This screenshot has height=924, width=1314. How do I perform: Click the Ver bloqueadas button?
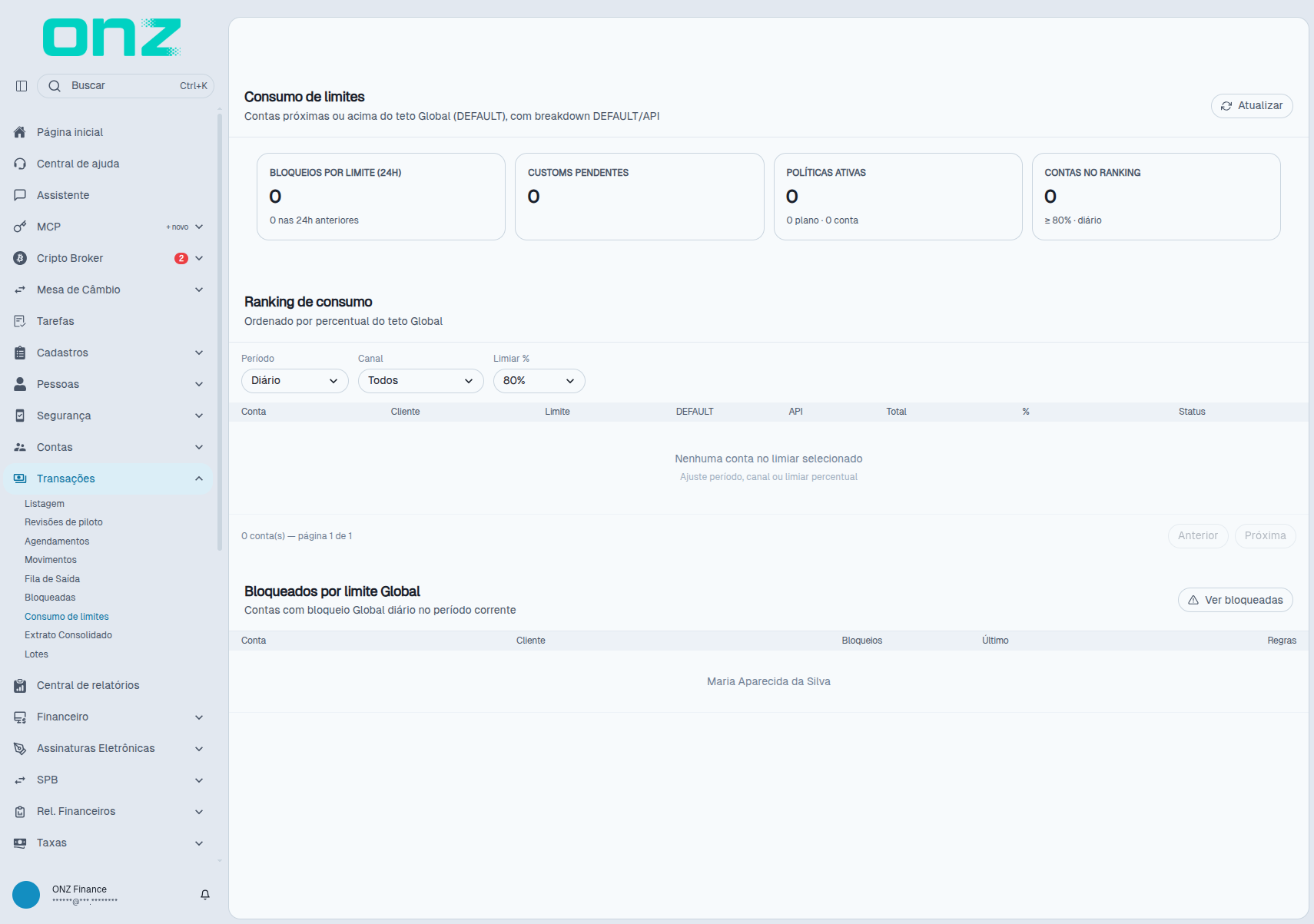[x=1236, y=600]
